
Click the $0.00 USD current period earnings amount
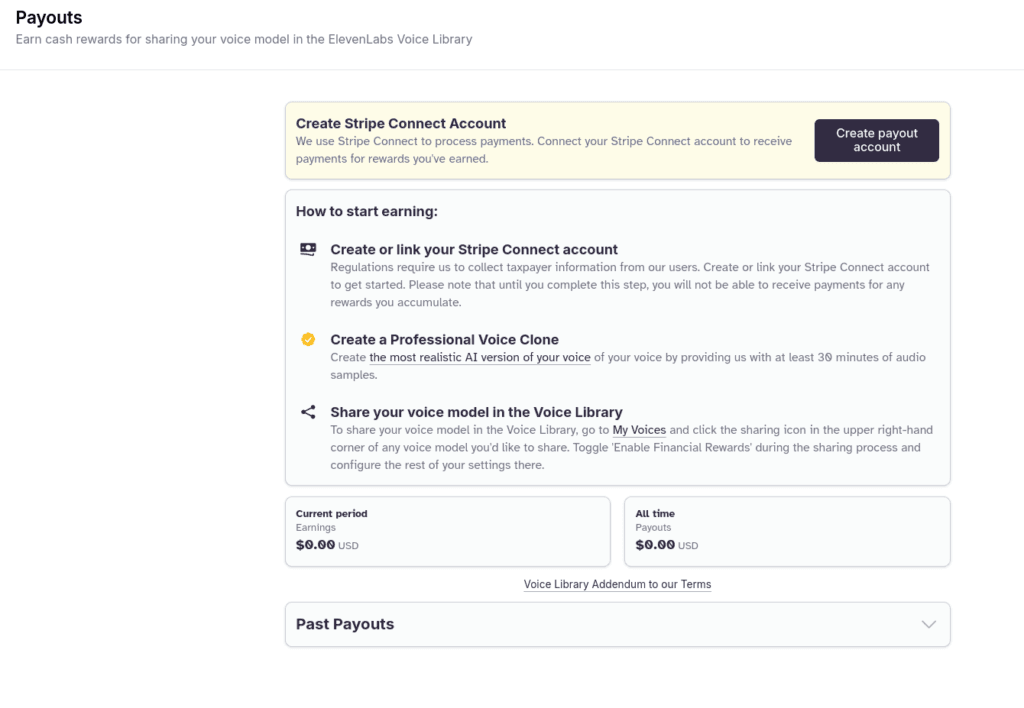click(327, 545)
